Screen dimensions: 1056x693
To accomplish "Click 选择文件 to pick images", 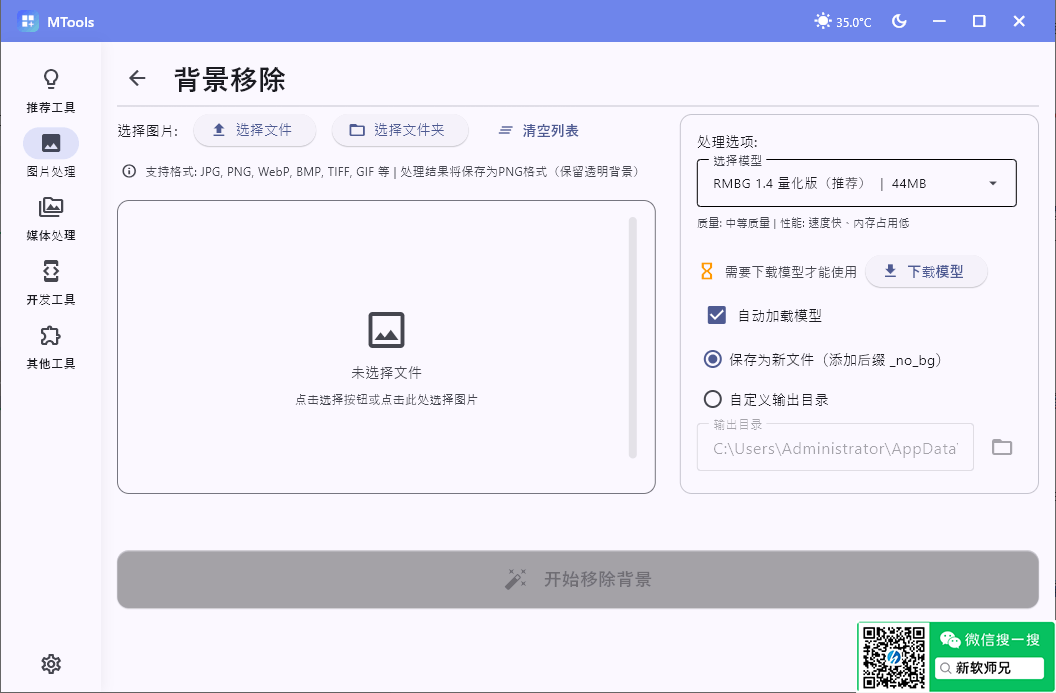I will (x=254, y=130).
